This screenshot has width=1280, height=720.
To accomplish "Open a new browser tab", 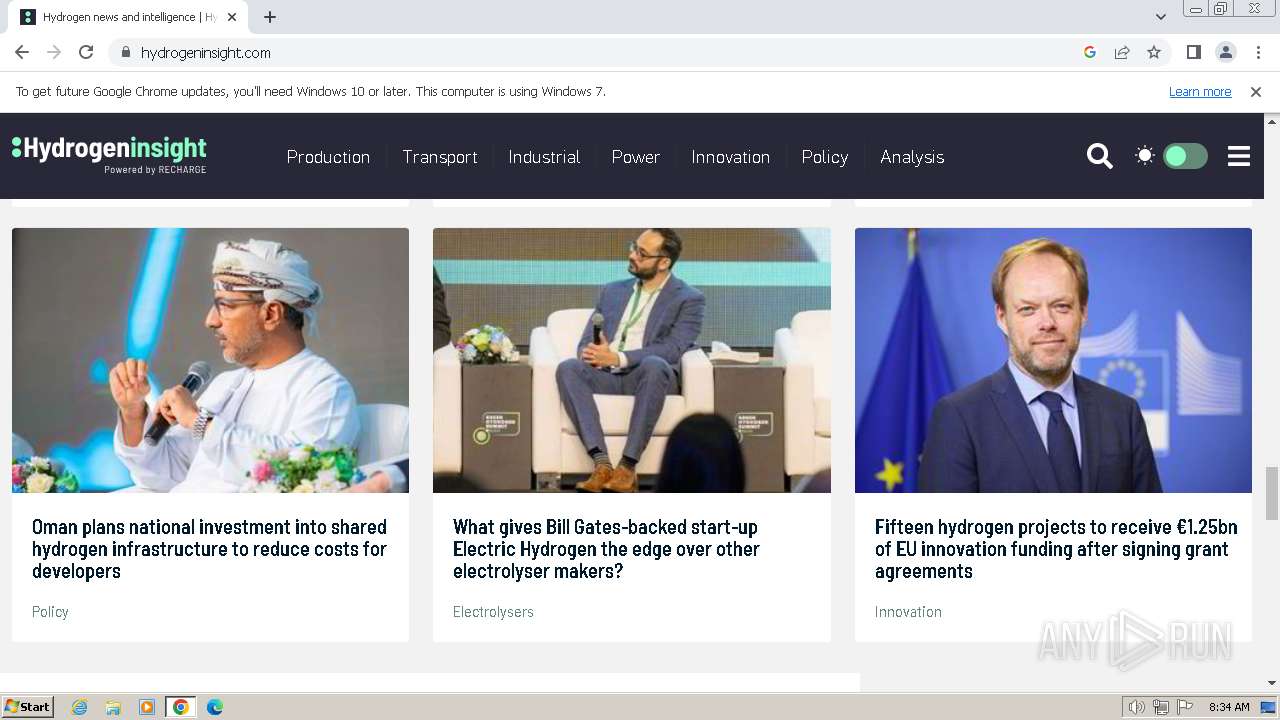I will [x=270, y=17].
